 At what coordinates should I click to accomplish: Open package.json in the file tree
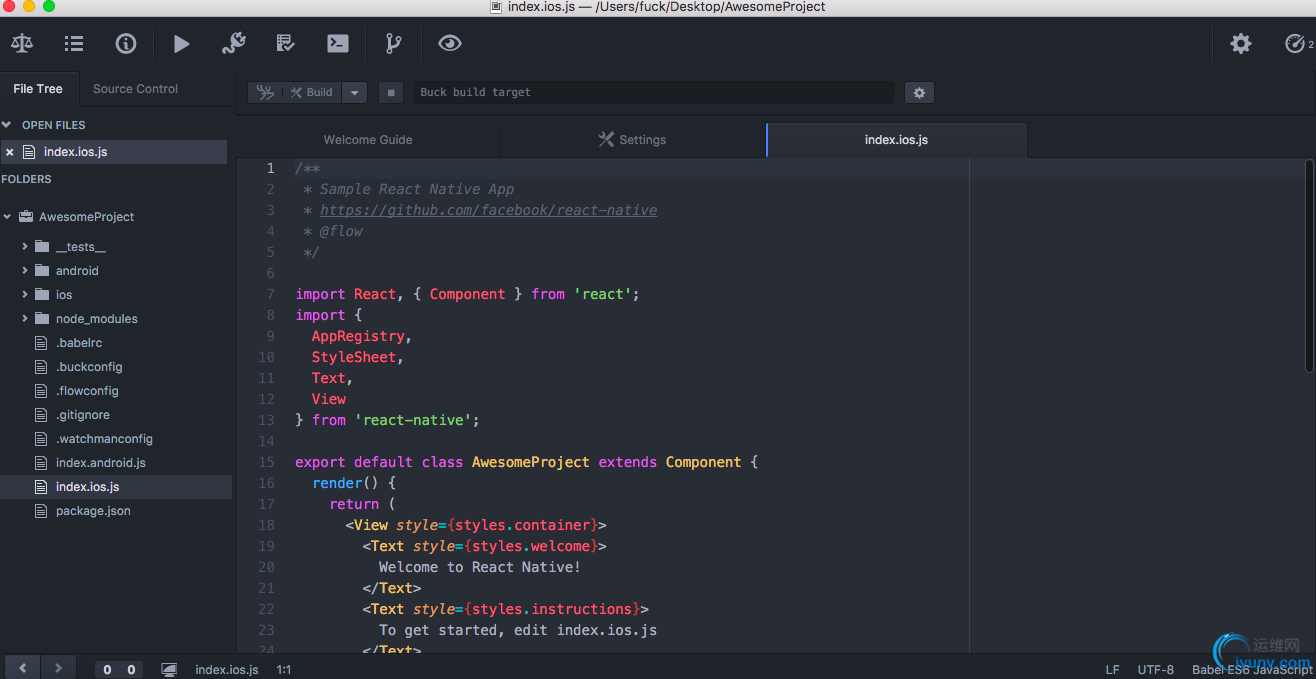[x=93, y=511]
